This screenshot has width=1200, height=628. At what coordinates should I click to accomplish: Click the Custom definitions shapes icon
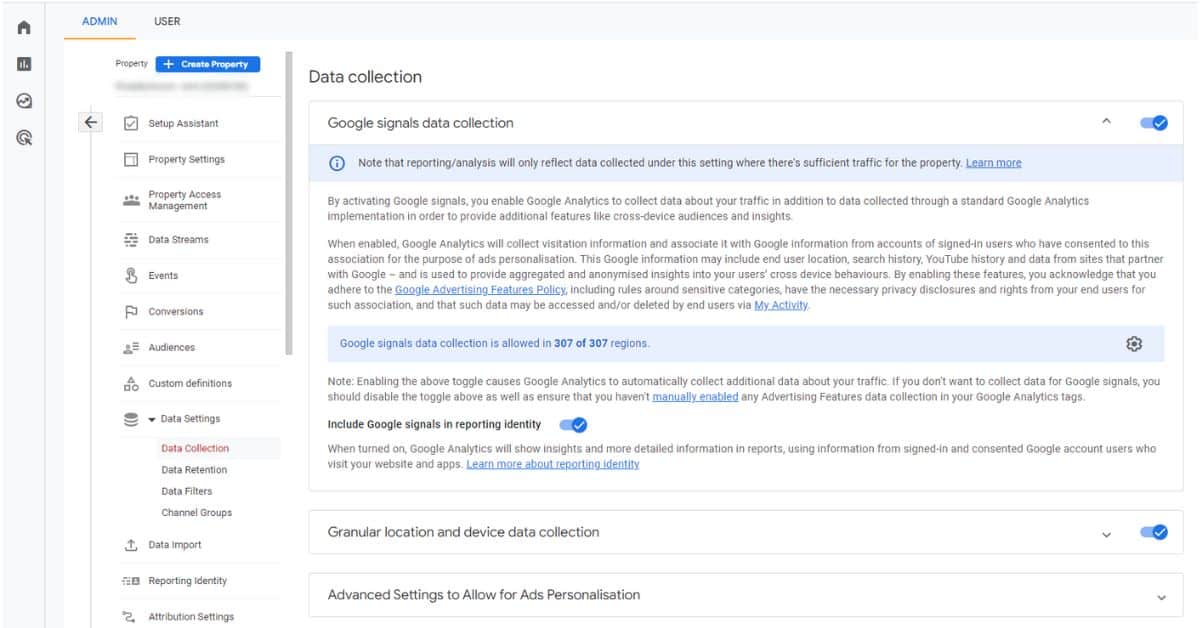click(x=130, y=383)
